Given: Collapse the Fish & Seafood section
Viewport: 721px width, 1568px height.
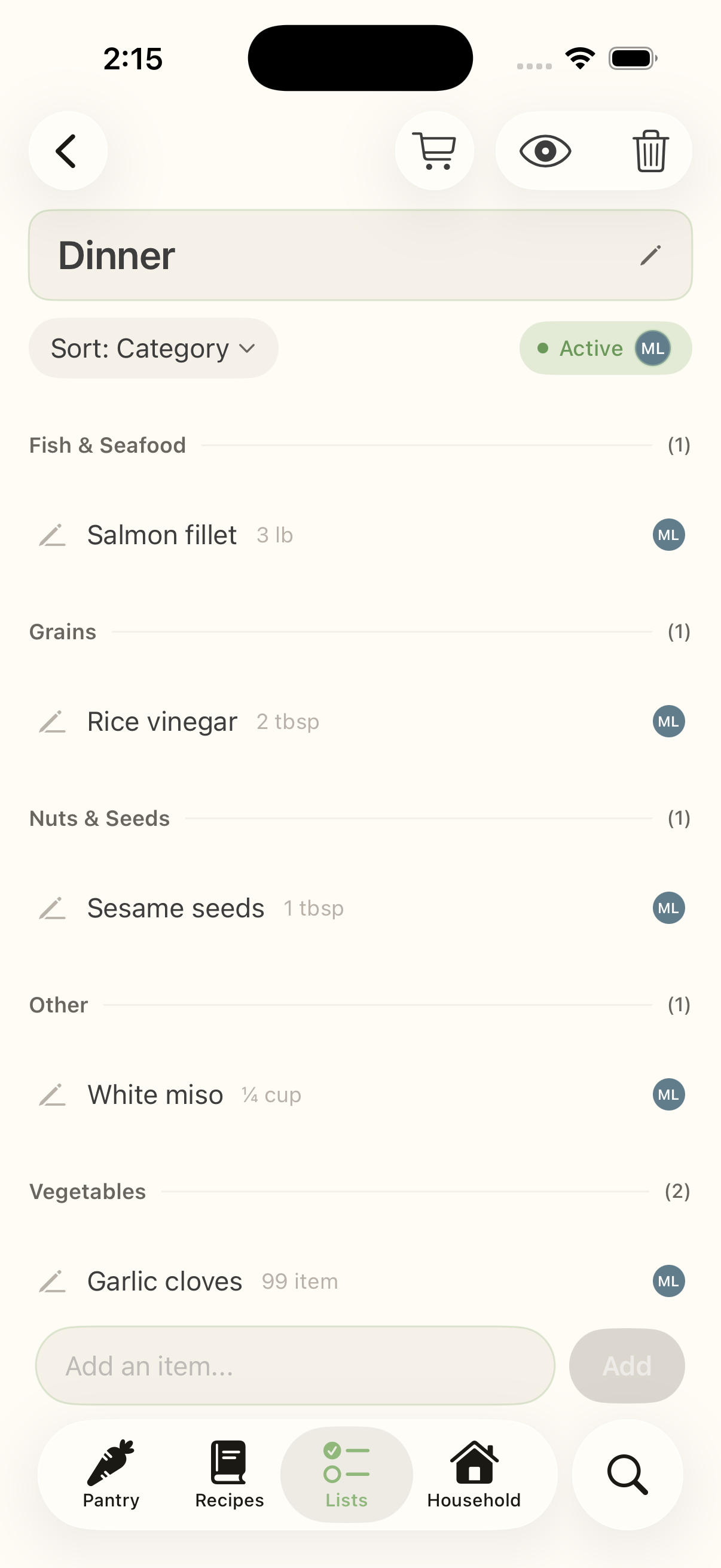Looking at the screenshot, I should coord(108,446).
